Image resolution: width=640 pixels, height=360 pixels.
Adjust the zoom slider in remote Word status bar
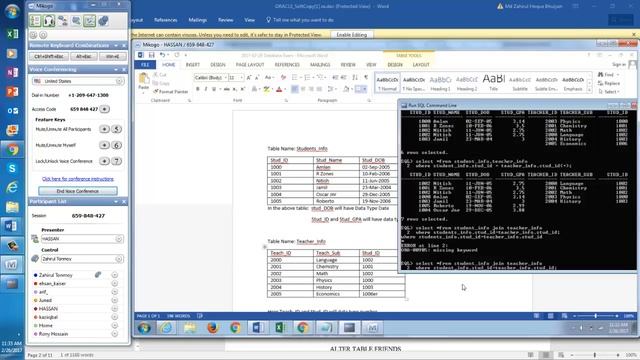tap(596, 316)
